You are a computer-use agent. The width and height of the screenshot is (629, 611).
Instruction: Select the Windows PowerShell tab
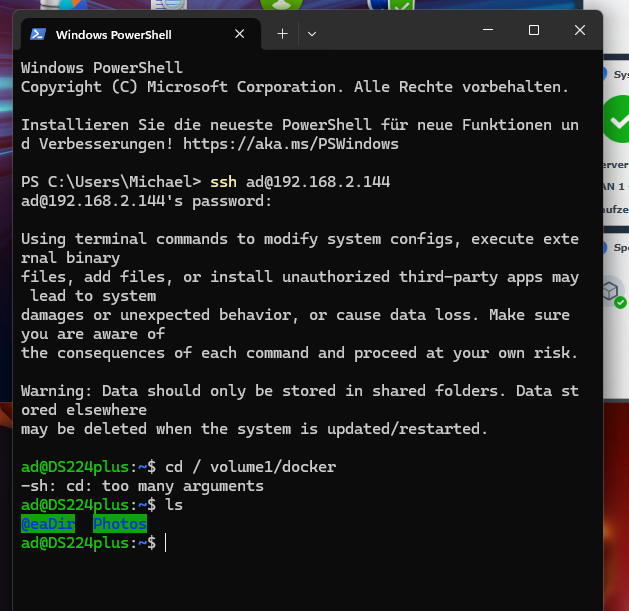(140, 34)
